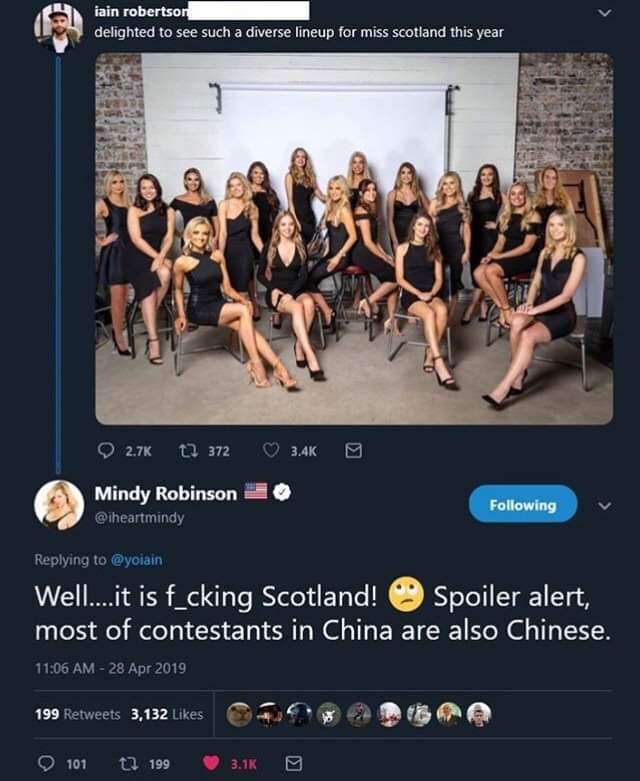This screenshot has width=640, height=781.
Task: Click envelope share icon under lineup photo
Action: (x=354, y=451)
